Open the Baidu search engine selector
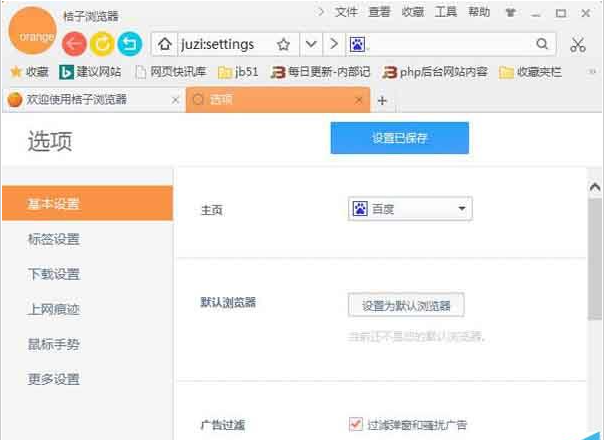This screenshot has height=440, width=605. (x=358, y=45)
